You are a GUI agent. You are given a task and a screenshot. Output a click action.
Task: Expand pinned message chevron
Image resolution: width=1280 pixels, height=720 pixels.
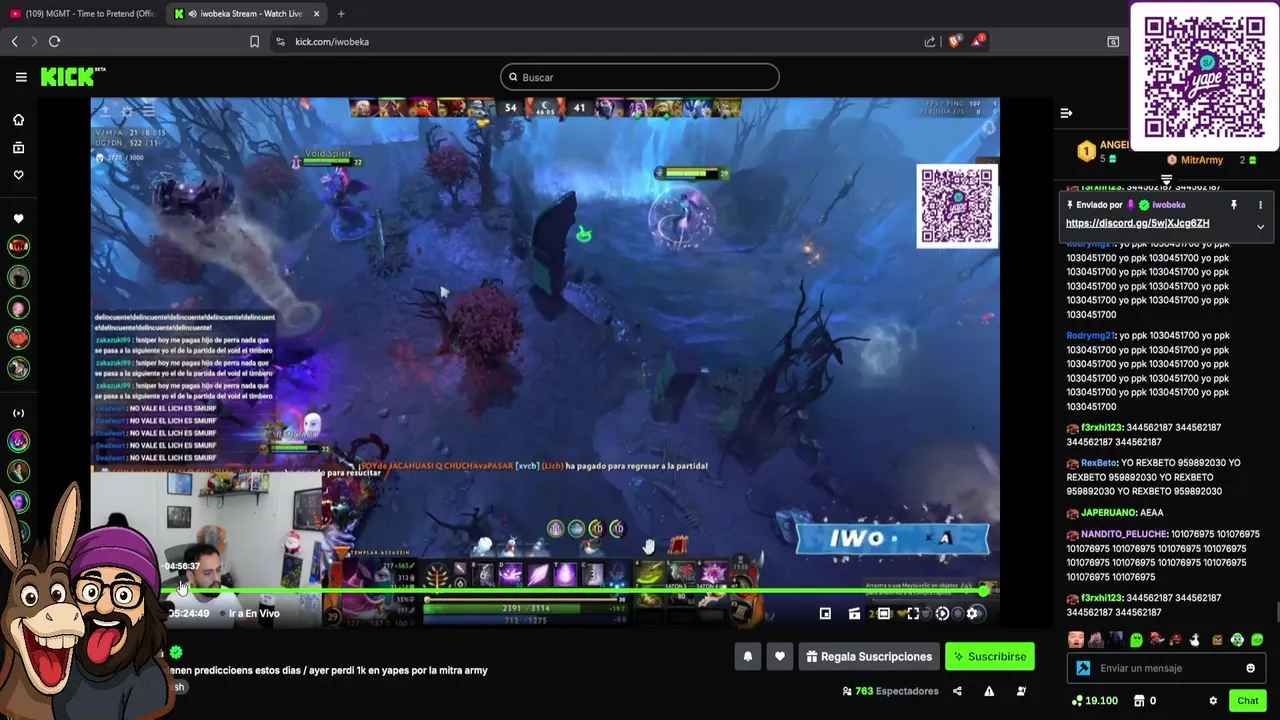click(1260, 227)
